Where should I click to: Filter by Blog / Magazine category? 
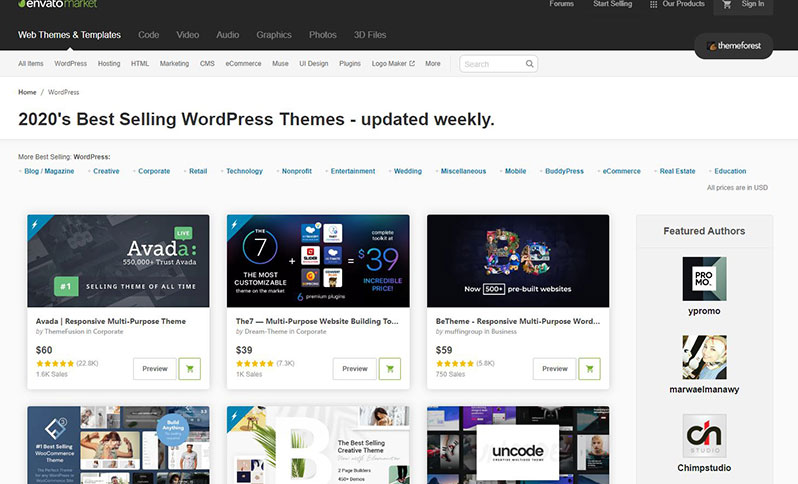tap(49, 171)
